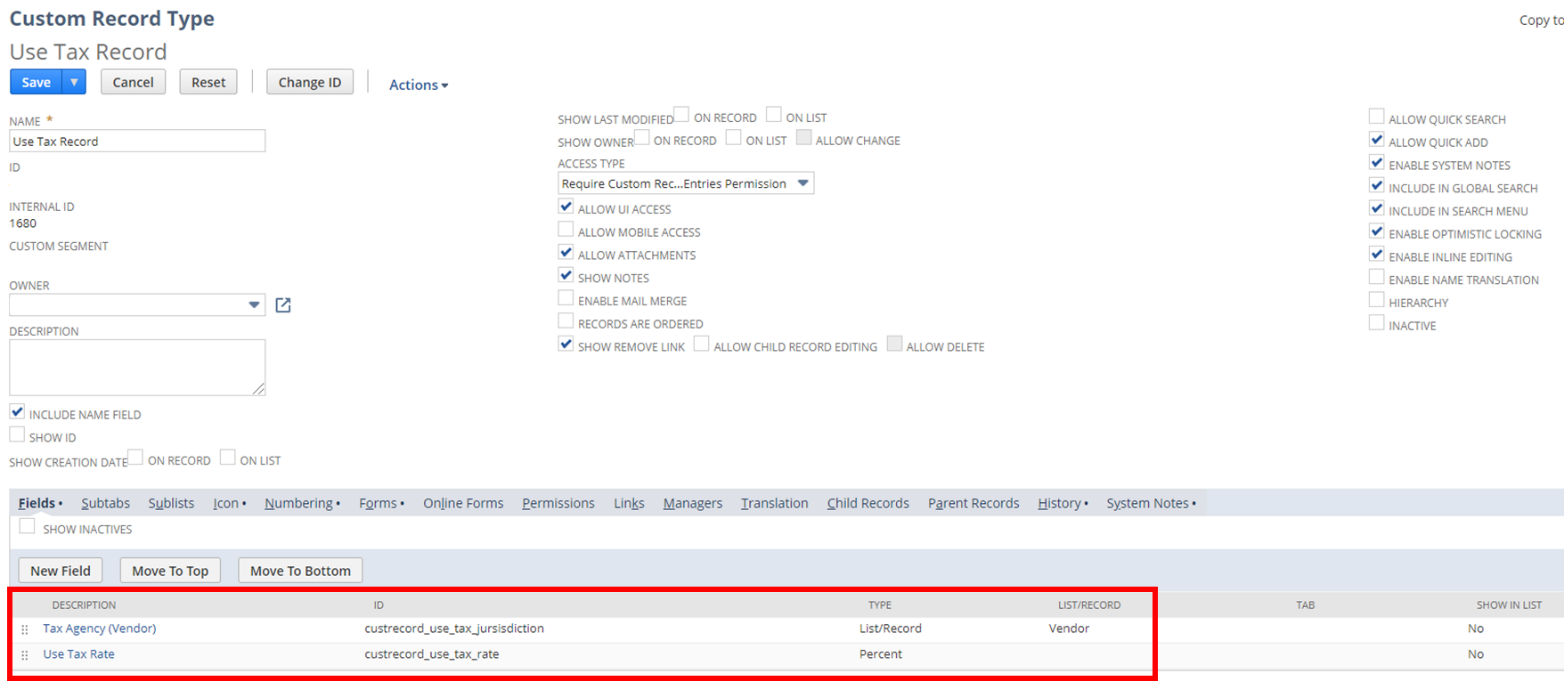The height and width of the screenshot is (681, 1564).
Task: Open the Permissions tab
Action: coord(558,503)
